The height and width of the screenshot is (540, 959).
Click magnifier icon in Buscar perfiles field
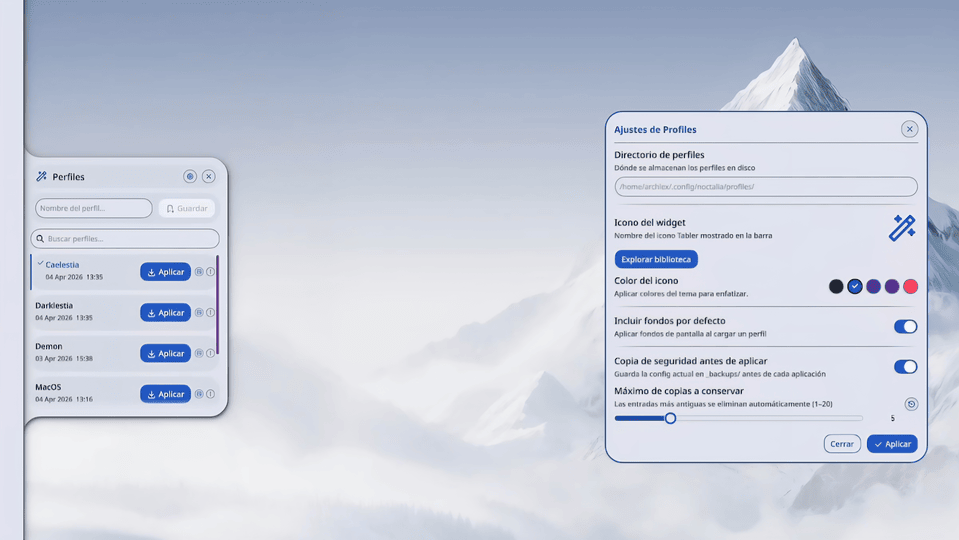[40, 239]
